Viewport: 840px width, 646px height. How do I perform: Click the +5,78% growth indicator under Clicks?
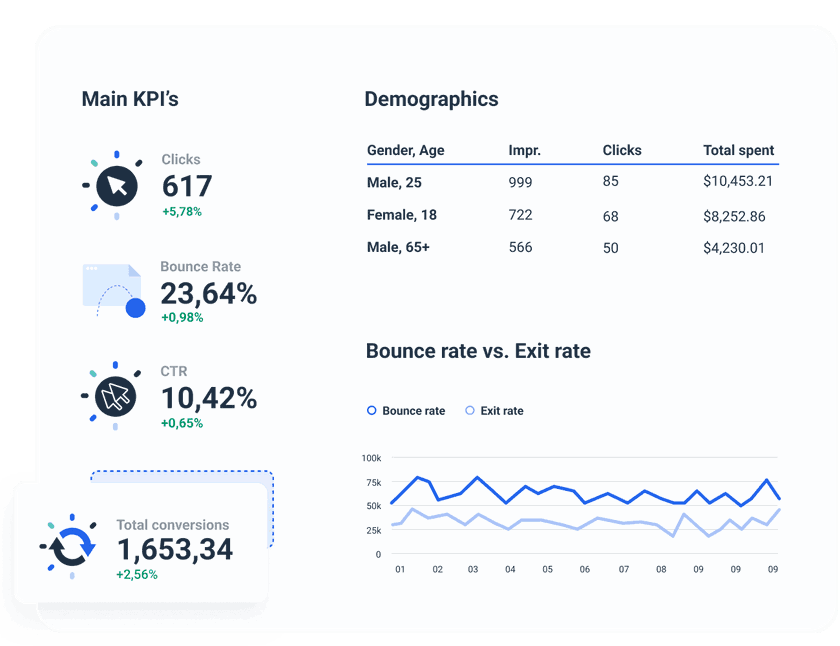pos(180,211)
